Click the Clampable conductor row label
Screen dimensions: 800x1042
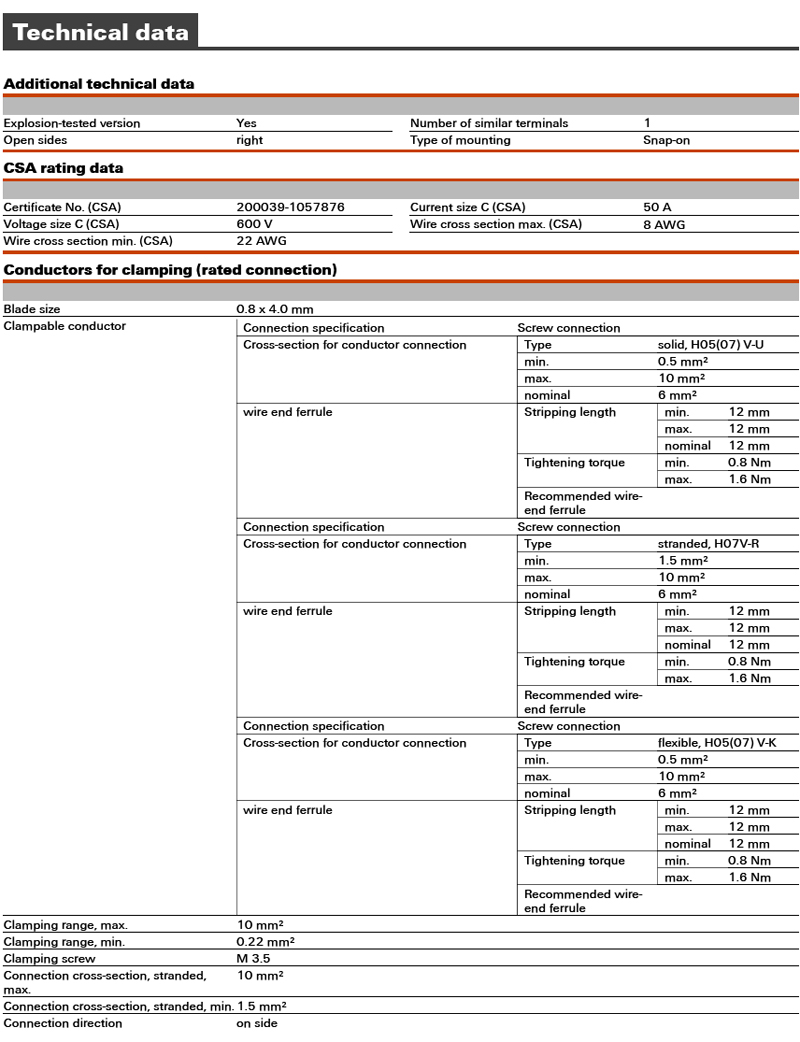click(64, 326)
